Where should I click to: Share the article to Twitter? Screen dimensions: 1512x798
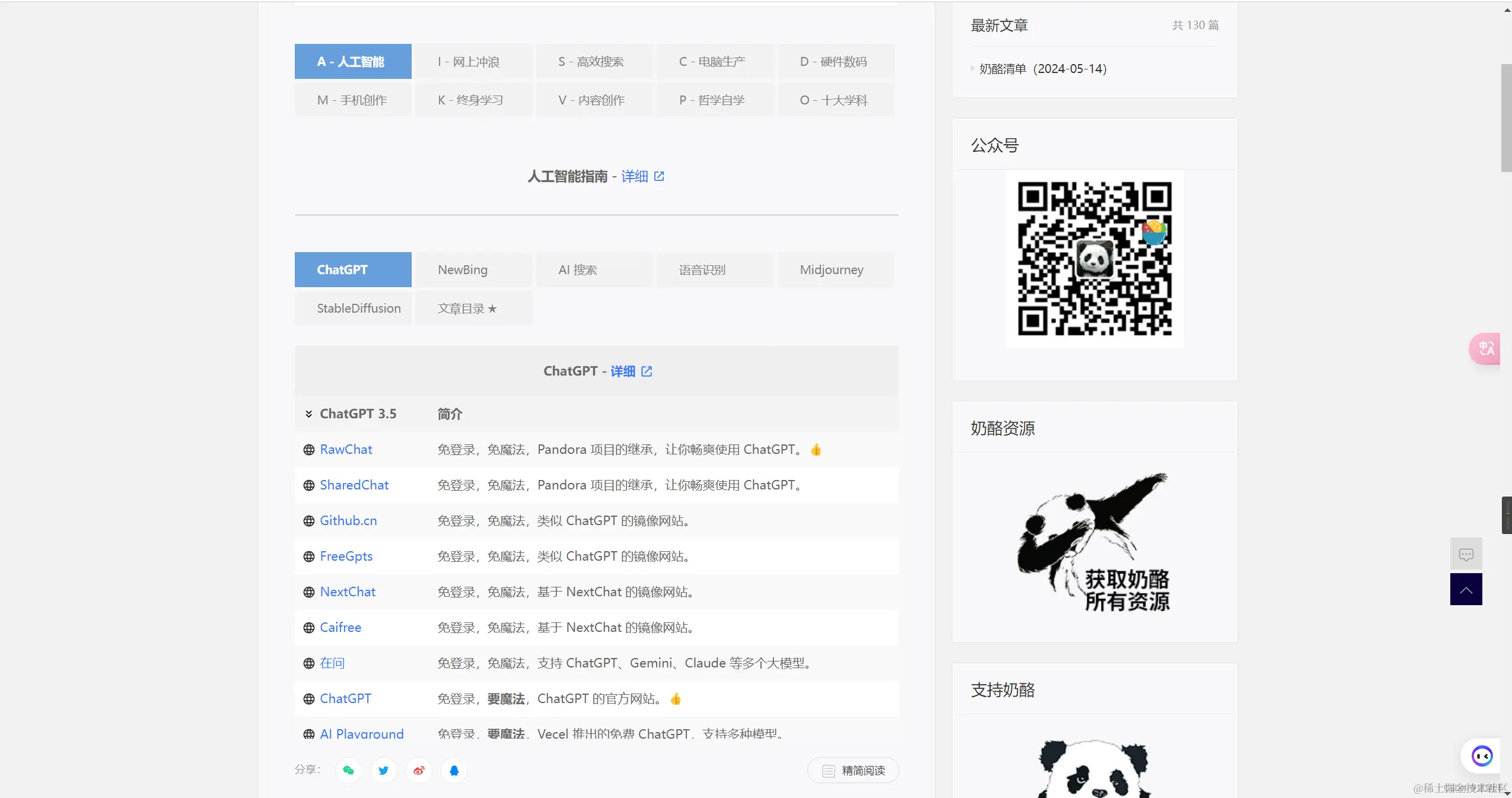[383, 770]
